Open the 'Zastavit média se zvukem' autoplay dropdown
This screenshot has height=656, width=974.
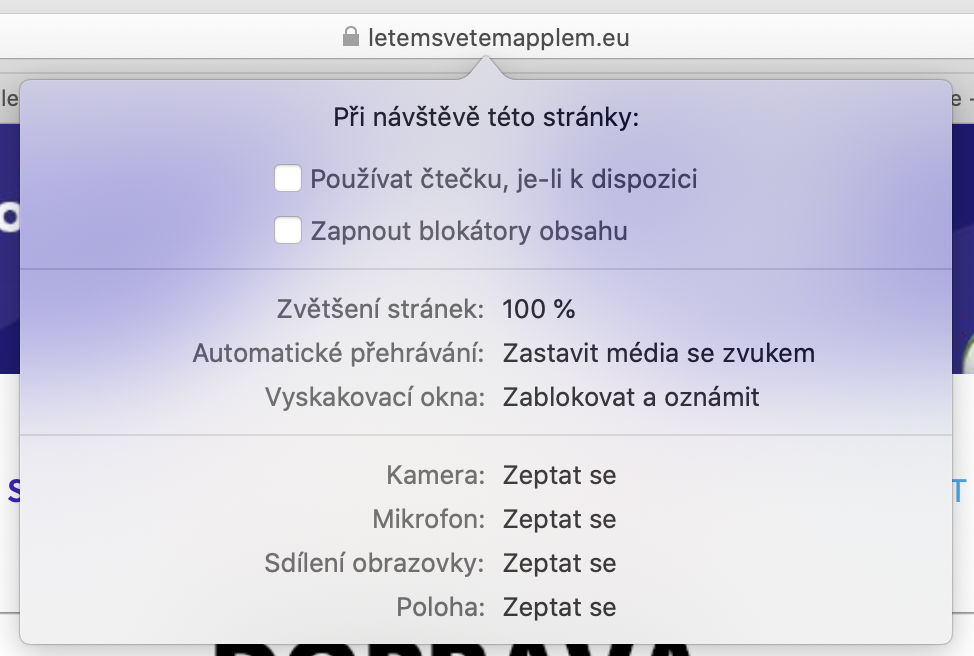click(x=658, y=353)
